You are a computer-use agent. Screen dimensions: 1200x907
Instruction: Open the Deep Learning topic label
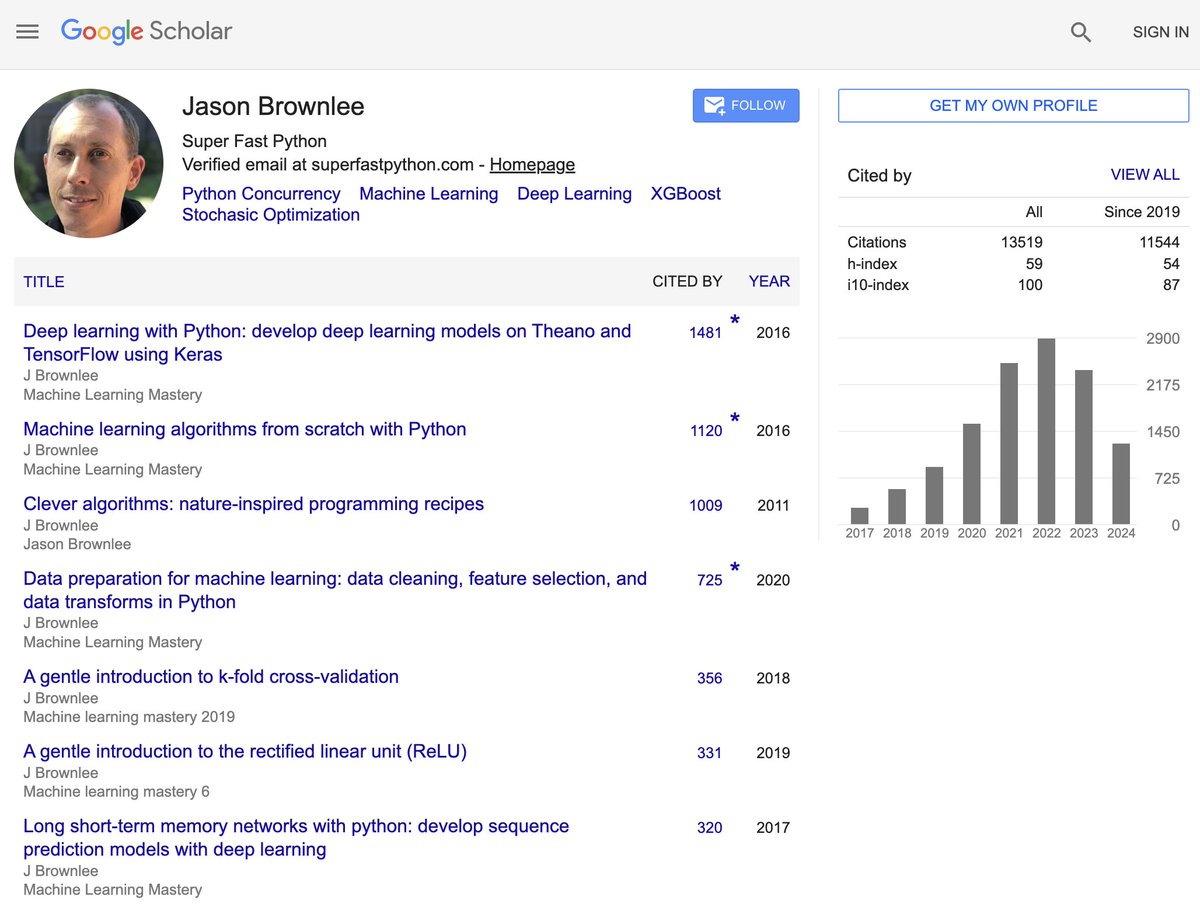(574, 193)
